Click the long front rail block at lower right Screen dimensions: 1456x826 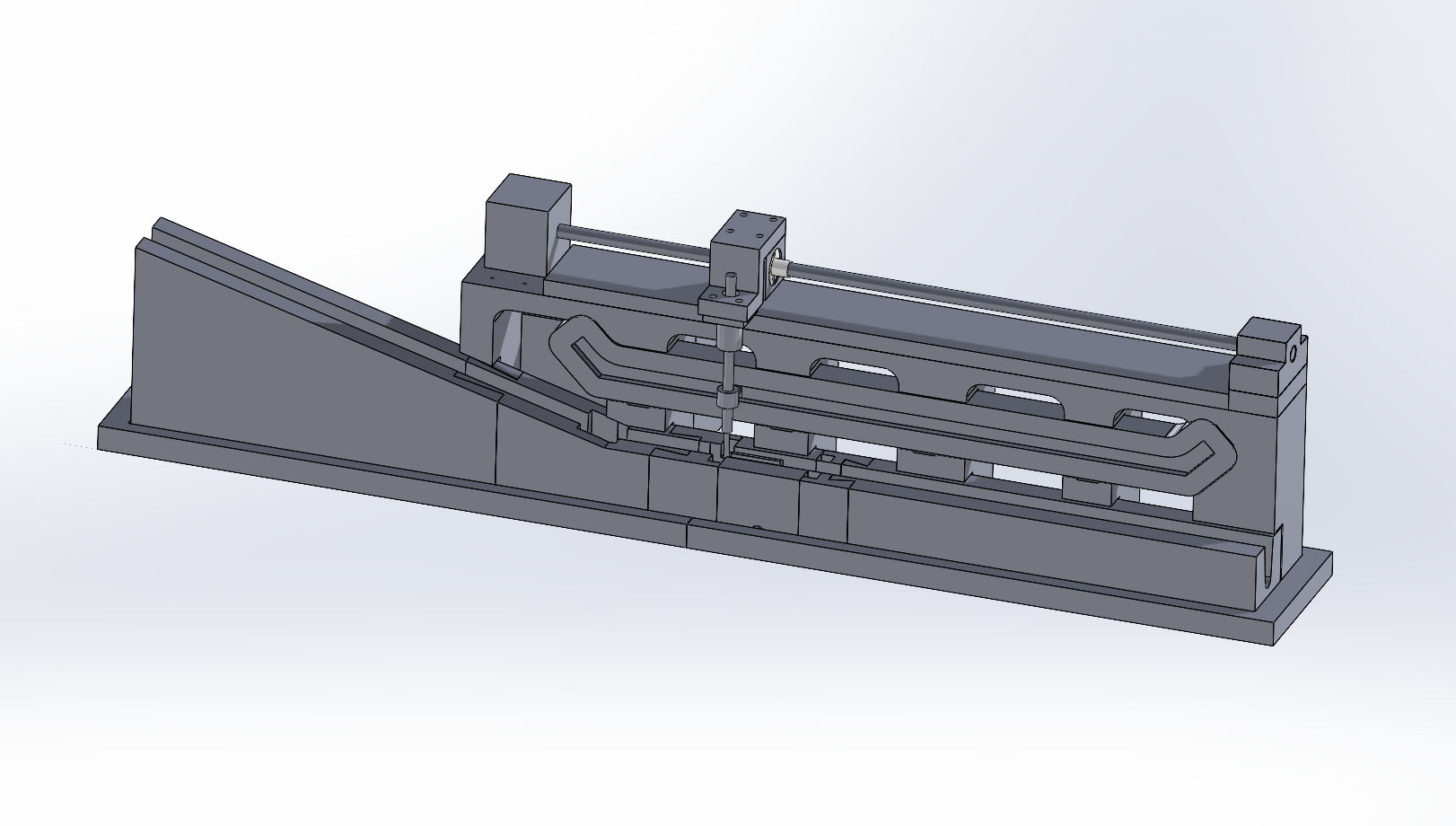[x=1032, y=548]
